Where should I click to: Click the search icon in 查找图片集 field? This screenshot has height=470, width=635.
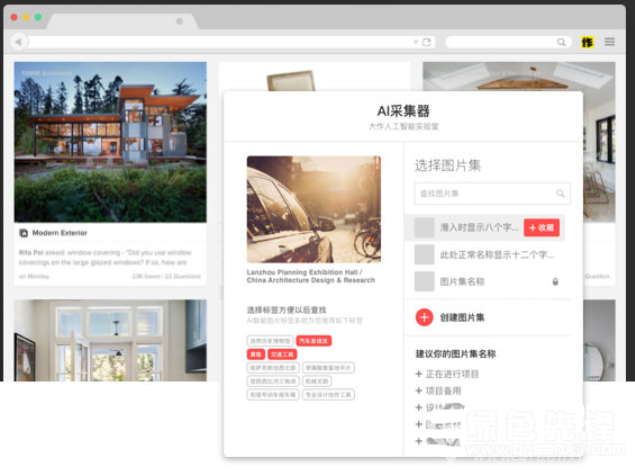click(x=560, y=194)
